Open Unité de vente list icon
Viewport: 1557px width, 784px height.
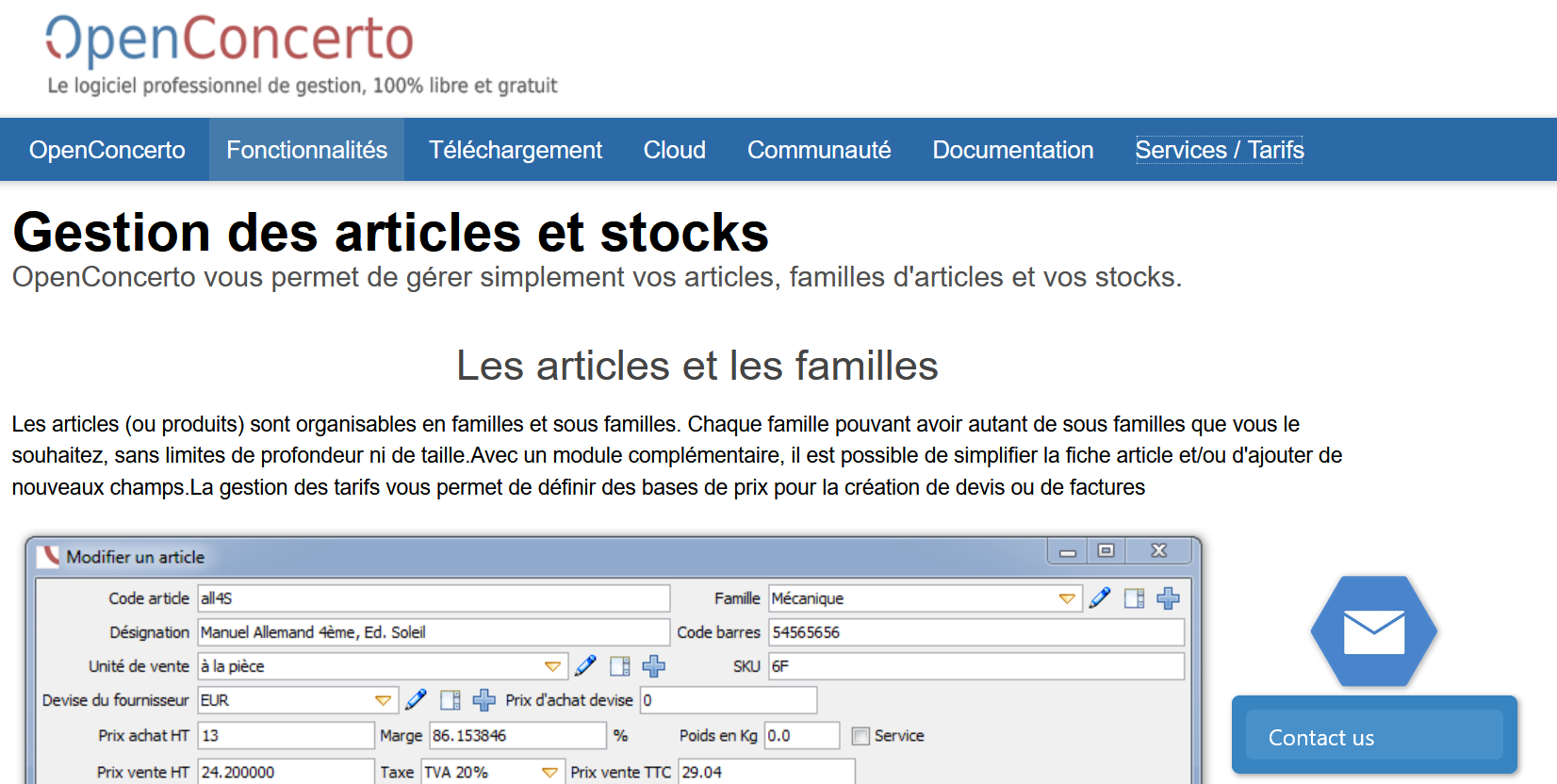coord(620,666)
